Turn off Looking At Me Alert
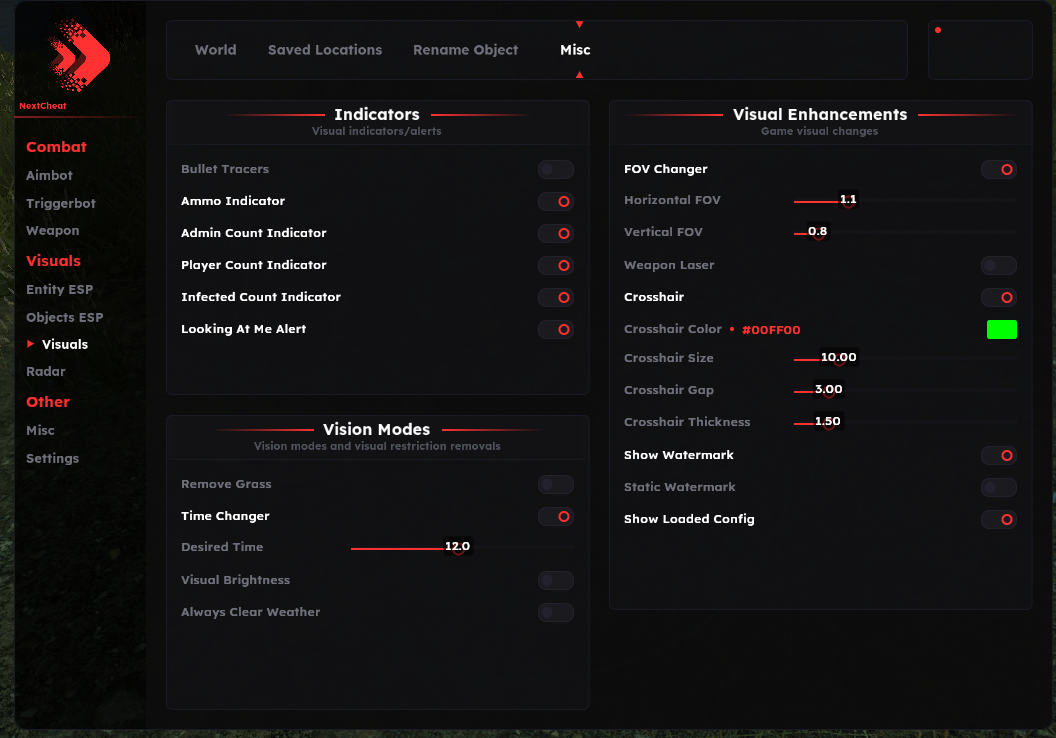Screen dimensions: 1056x738 click(x=556, y=329)
